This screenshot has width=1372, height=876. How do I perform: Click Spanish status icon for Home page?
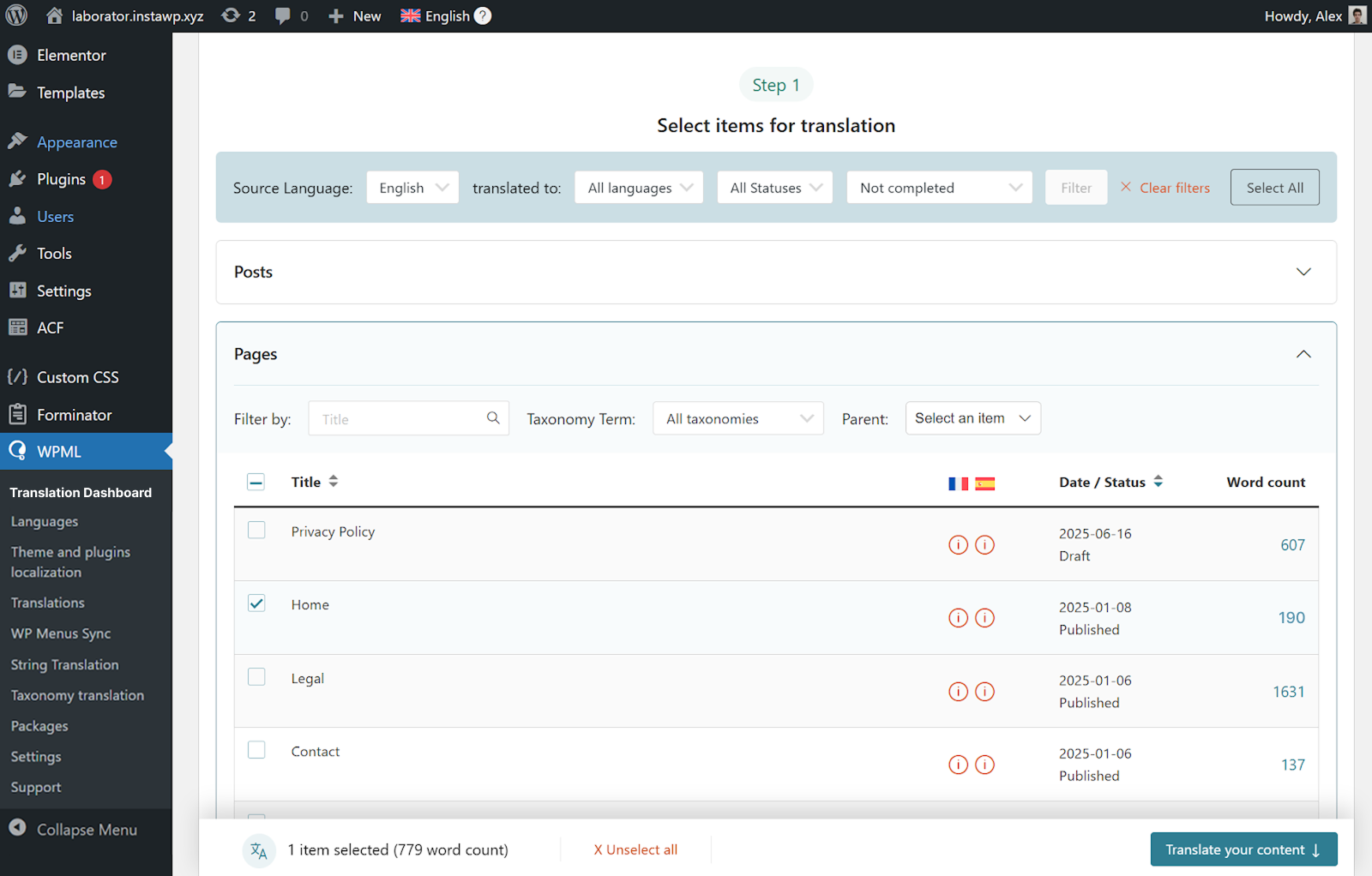(985, 618)
